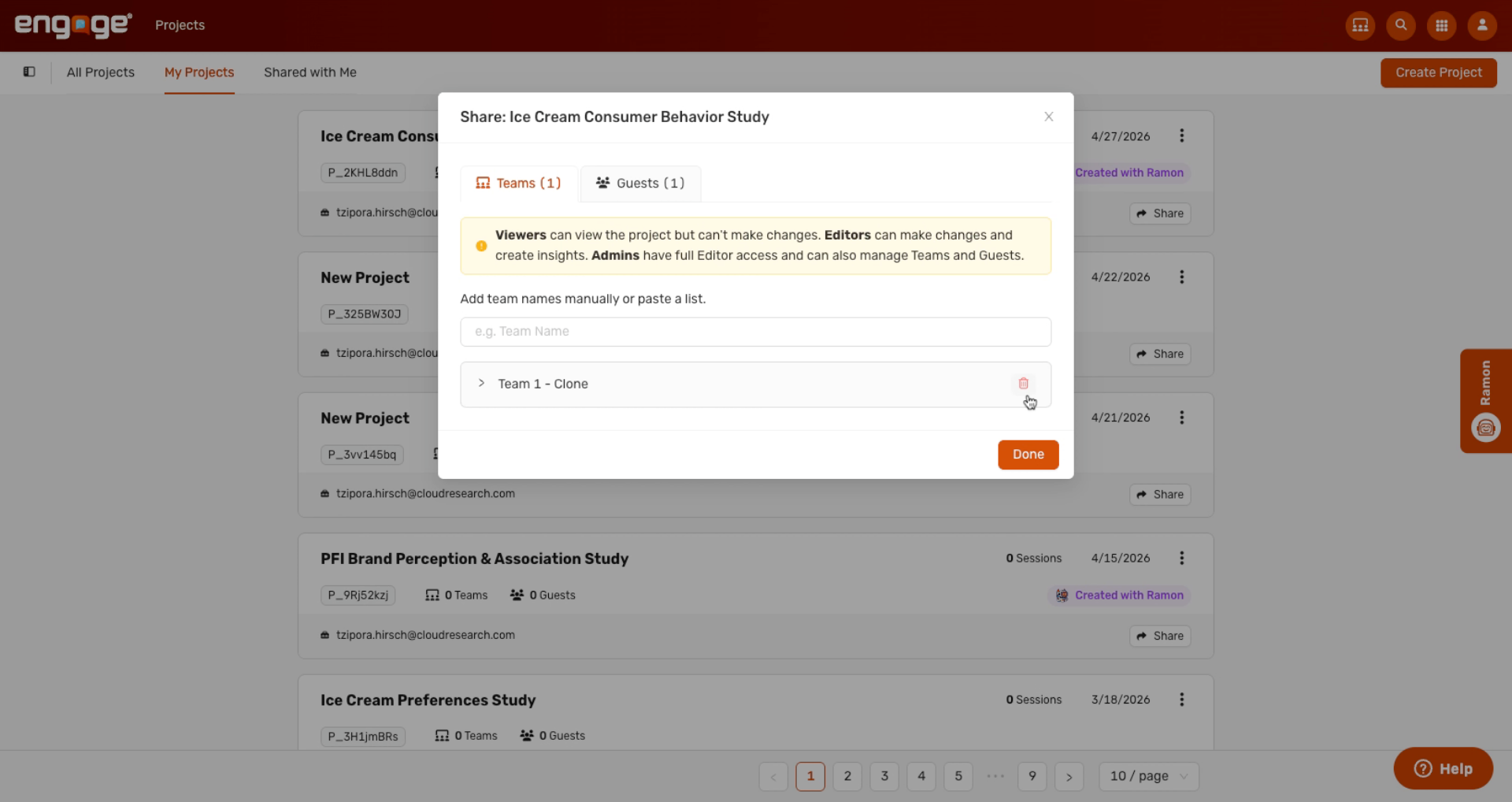Expand the Team 1 - Clone row
Image resolution: width=1512 pixels, height=802 pixels.
tap(481, 383)
